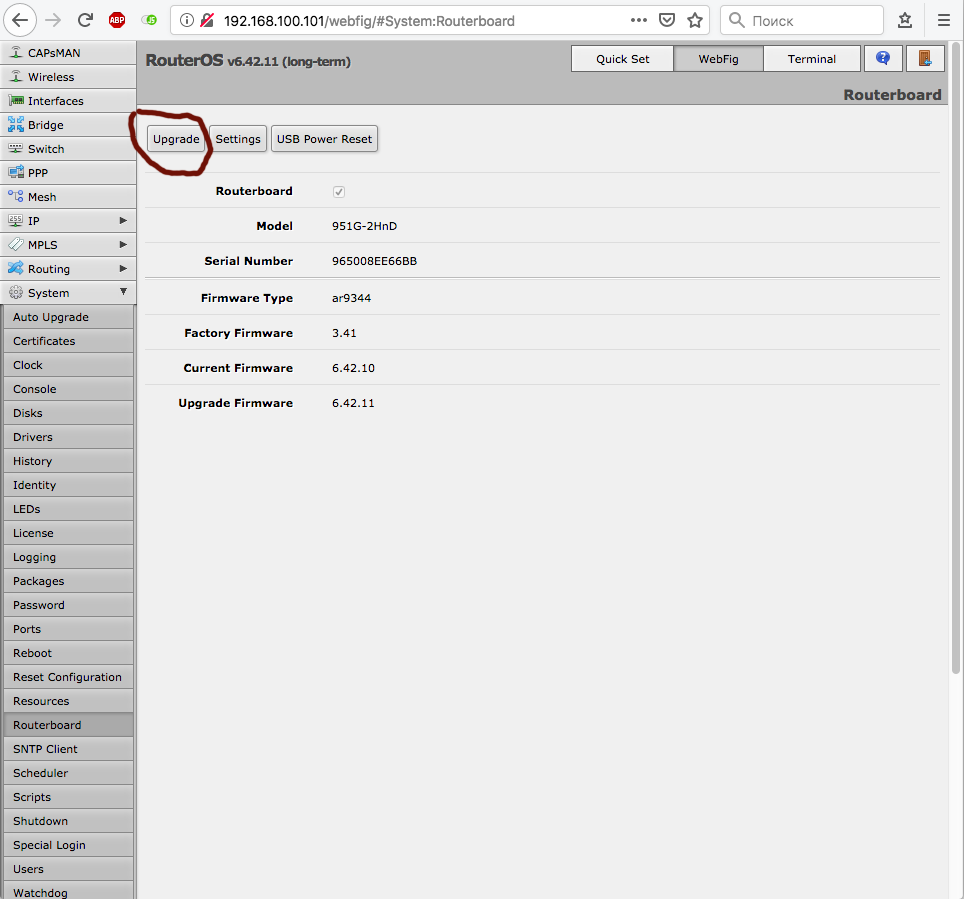The width and height of the screenshot is (964, 899).
Task: Open the SNTP Client menu item
Action: point(68,749)
